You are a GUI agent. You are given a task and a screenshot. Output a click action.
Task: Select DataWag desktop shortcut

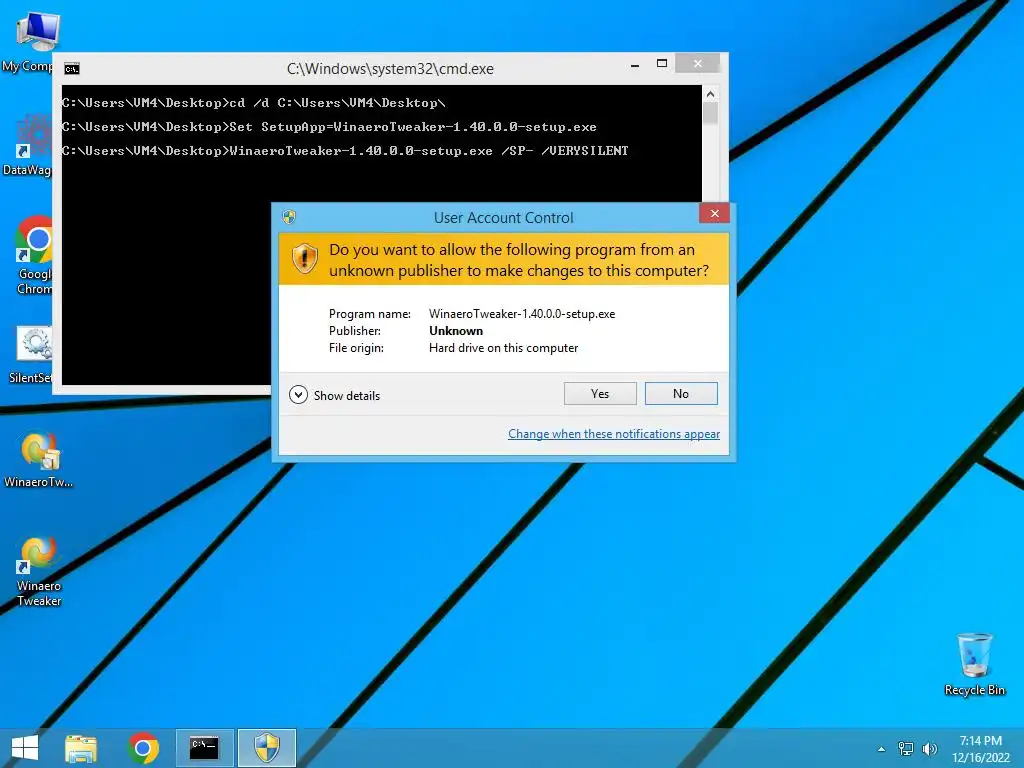click(x=27, y=145)
